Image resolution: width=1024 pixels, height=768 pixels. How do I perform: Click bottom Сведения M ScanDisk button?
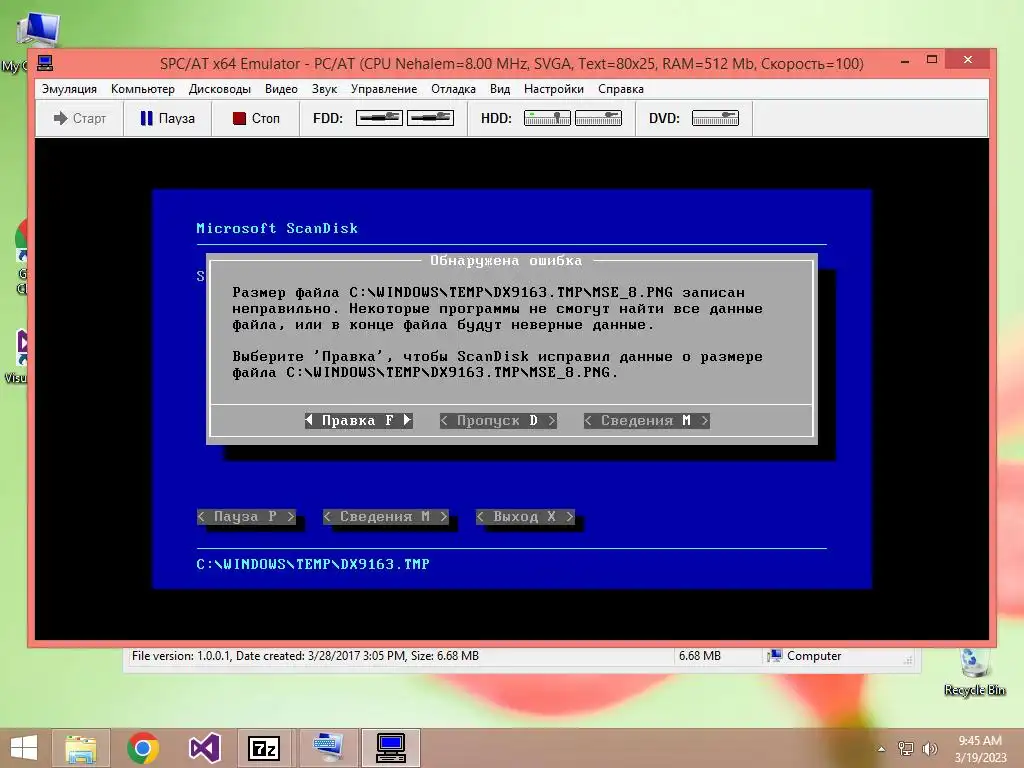[x=386, y=517]
